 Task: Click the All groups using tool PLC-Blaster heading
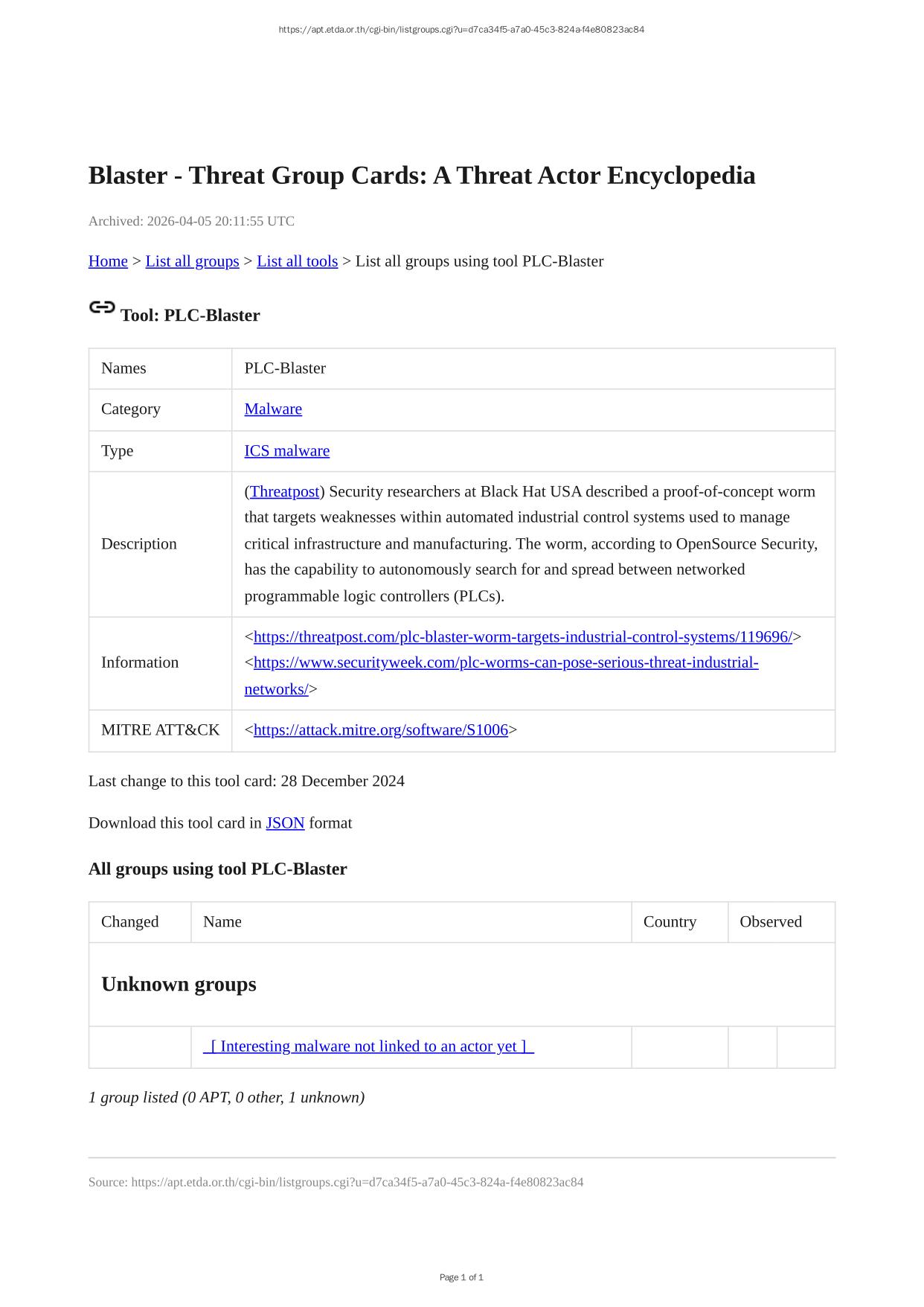coord(217,869)
